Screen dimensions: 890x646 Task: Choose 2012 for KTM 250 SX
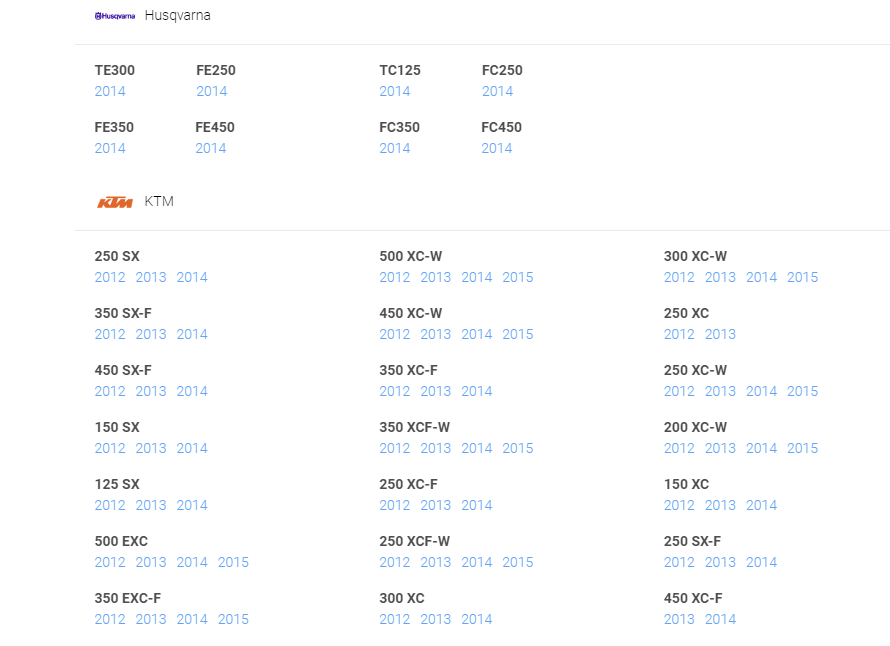tap(110, 277)
